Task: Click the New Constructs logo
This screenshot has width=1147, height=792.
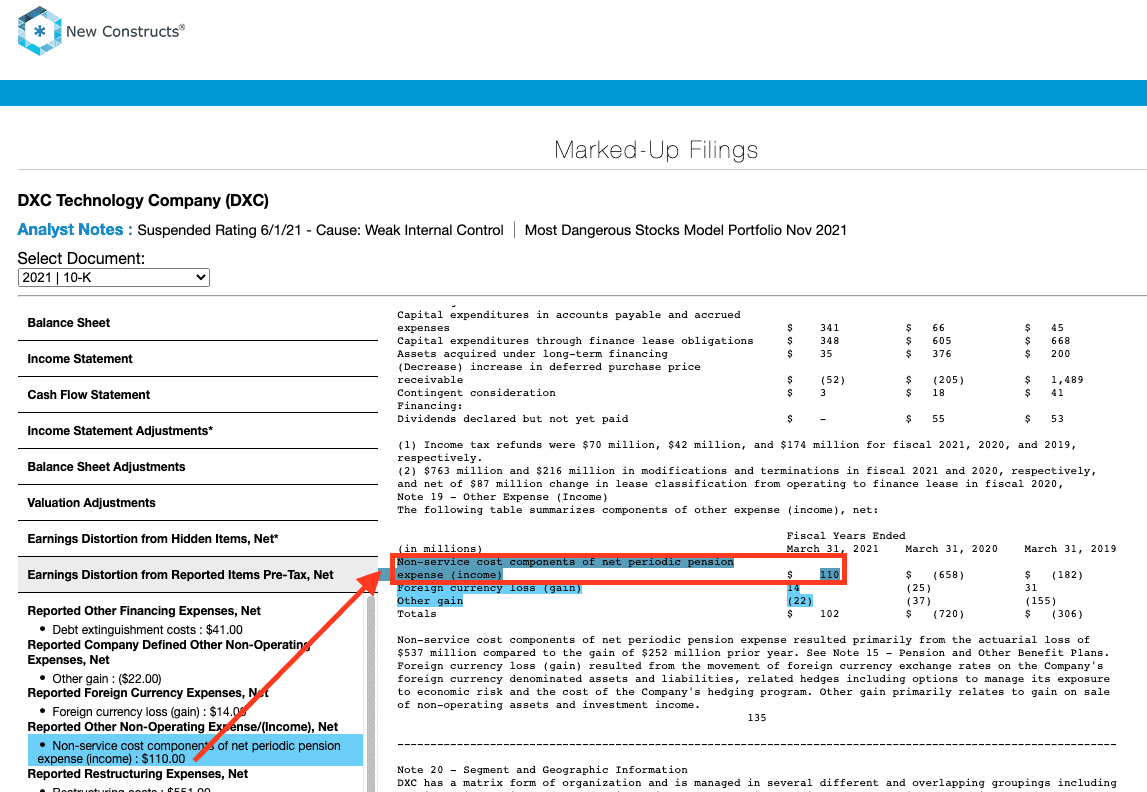Action: [101, 31]
